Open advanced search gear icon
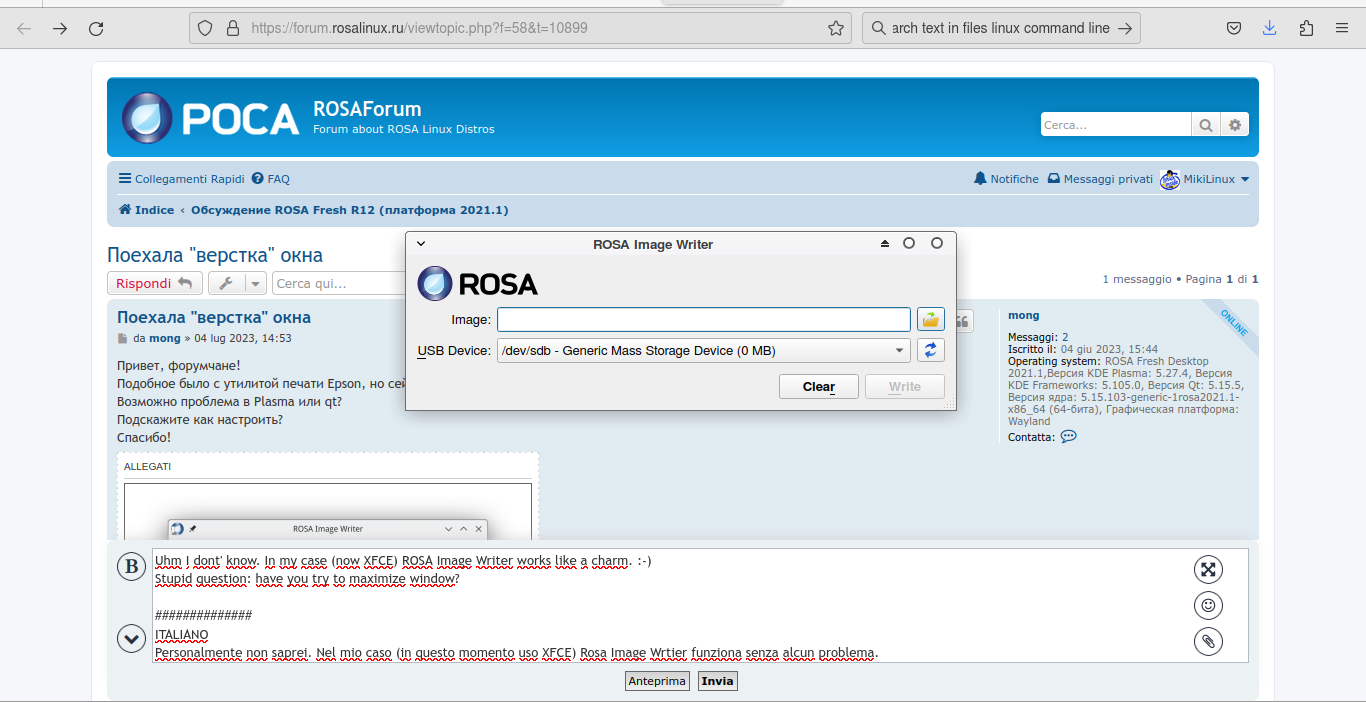The width and height of the screenshot is (1366, 702). [x=1235, y=125]
